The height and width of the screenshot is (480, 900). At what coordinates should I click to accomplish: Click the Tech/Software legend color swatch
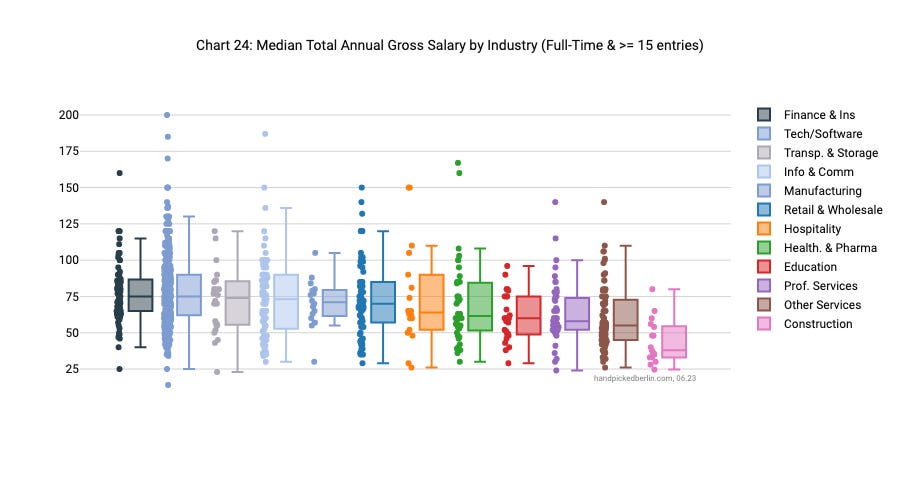point(763,134)
